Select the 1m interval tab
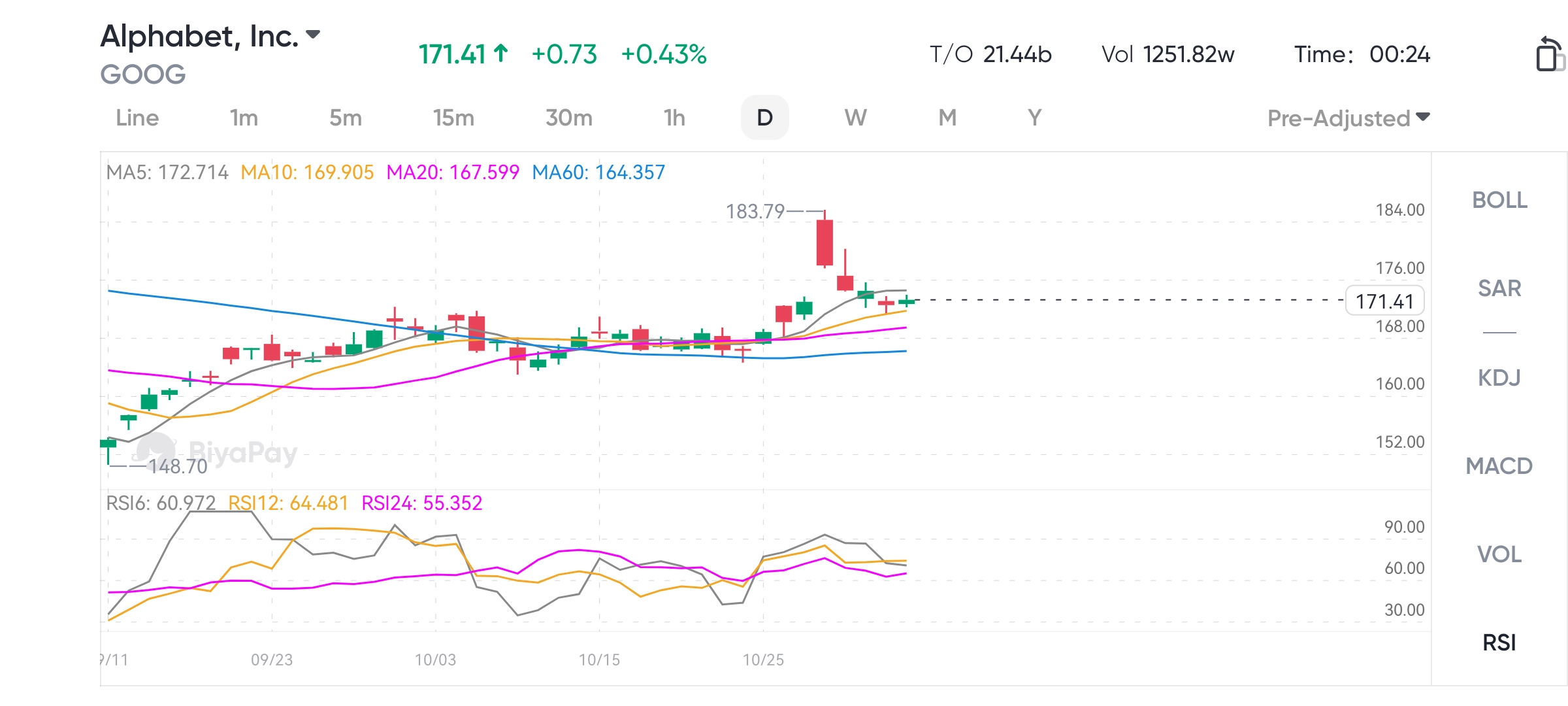1568x706 pixels. [x=244, y=118]
